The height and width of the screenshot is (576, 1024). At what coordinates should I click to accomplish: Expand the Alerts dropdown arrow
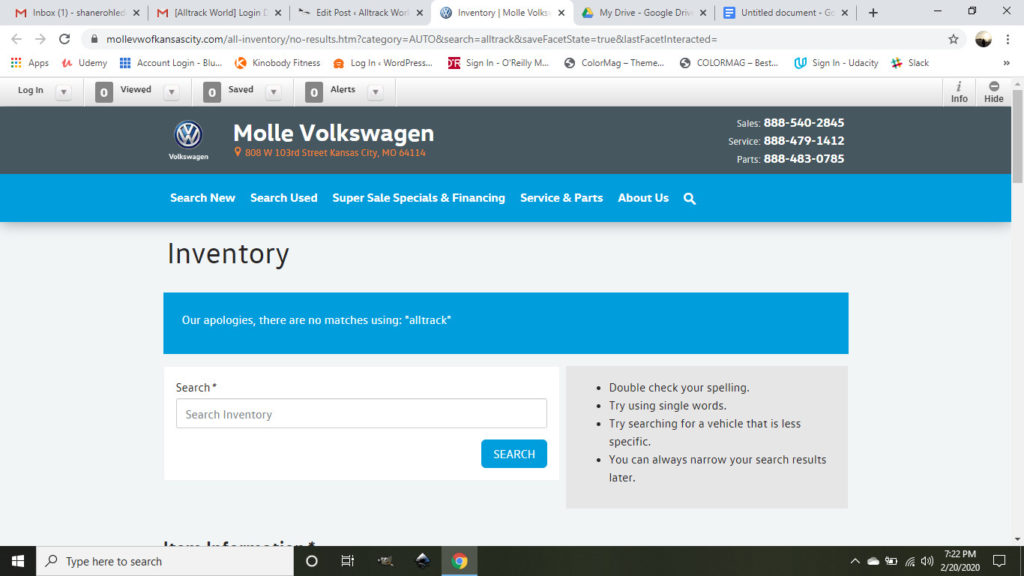[376, 92]
